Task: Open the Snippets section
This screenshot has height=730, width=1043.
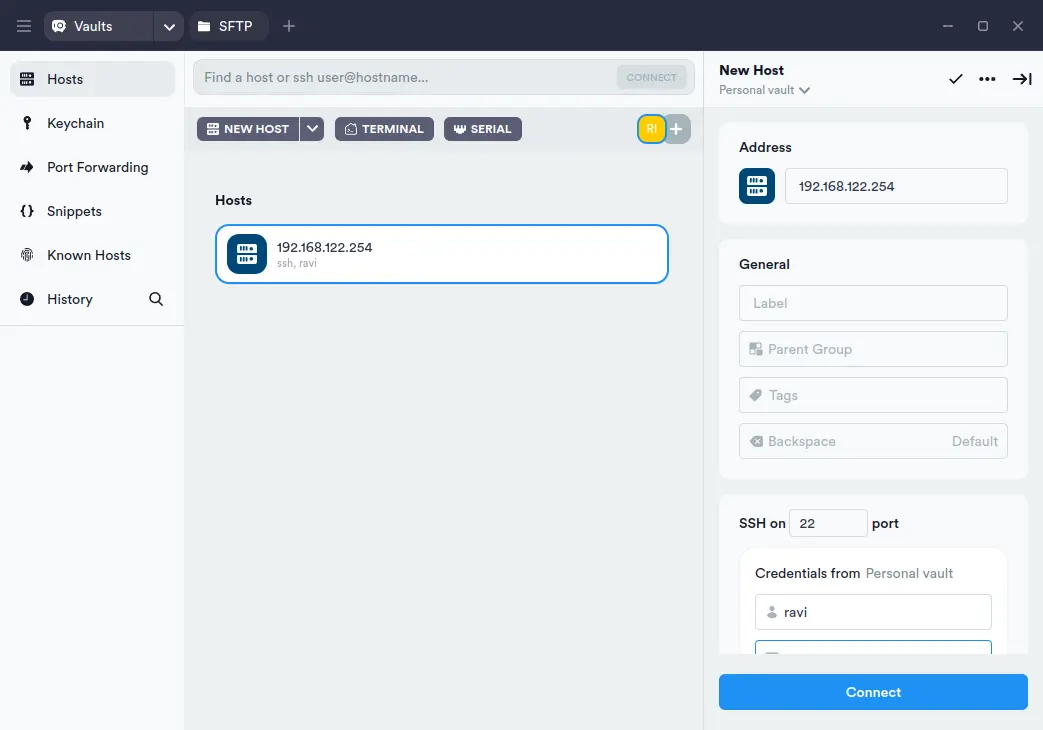Action: pos(74,211)
